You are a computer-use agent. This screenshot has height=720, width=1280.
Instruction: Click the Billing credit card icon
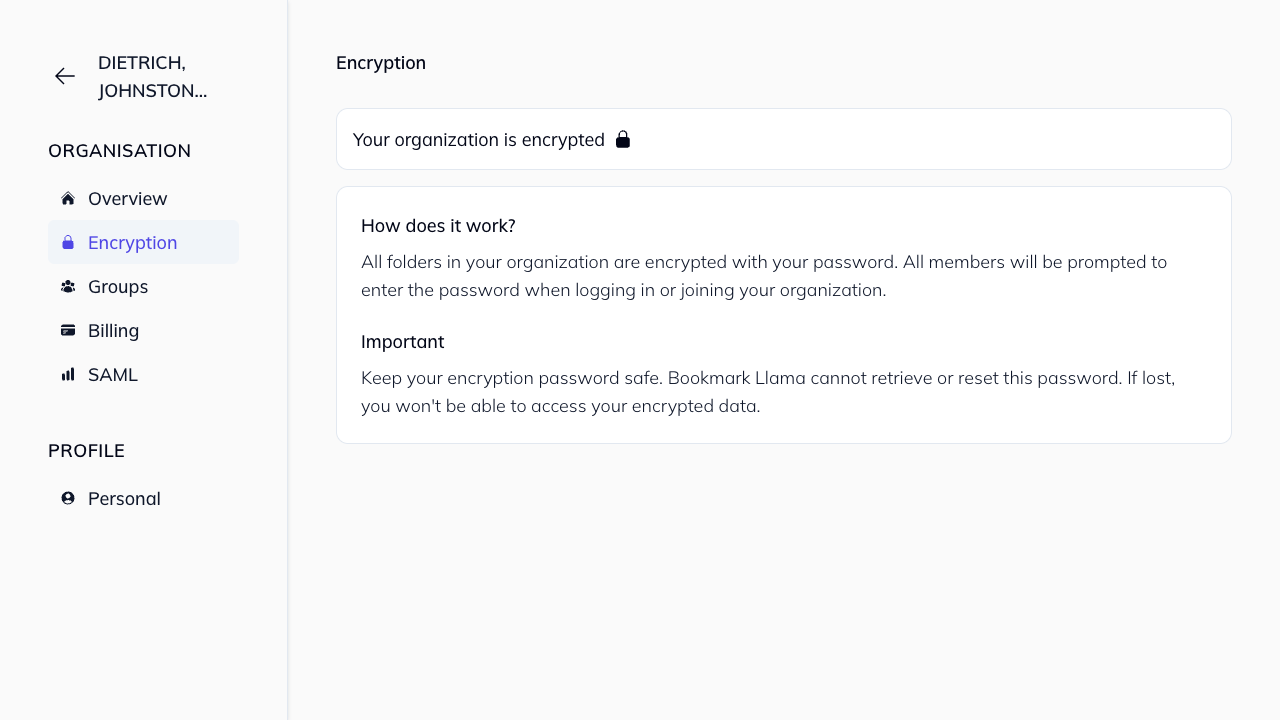tap(66, 330)
